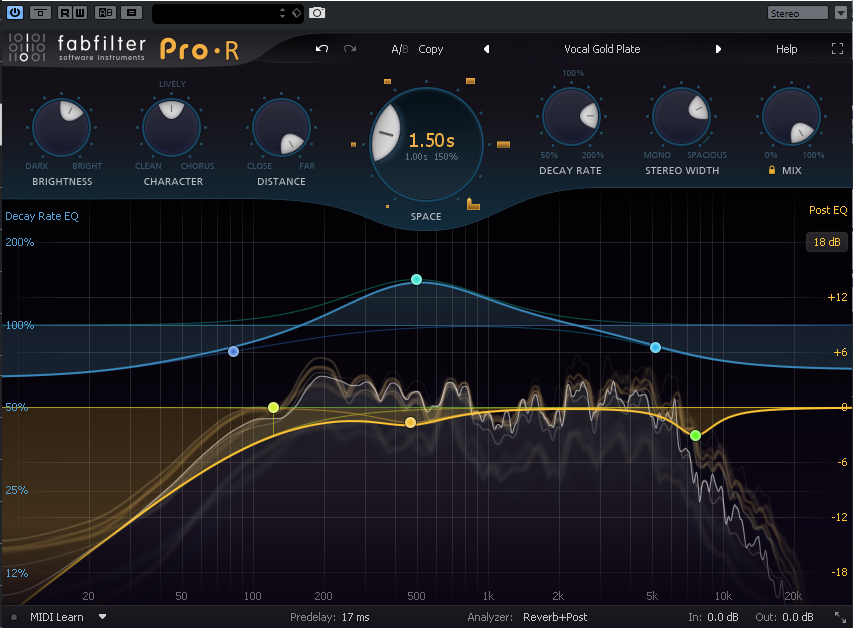Toggle the MIDI indicator dot
Viewport: 853px width, 628px height.
click(x=14, y=617)
